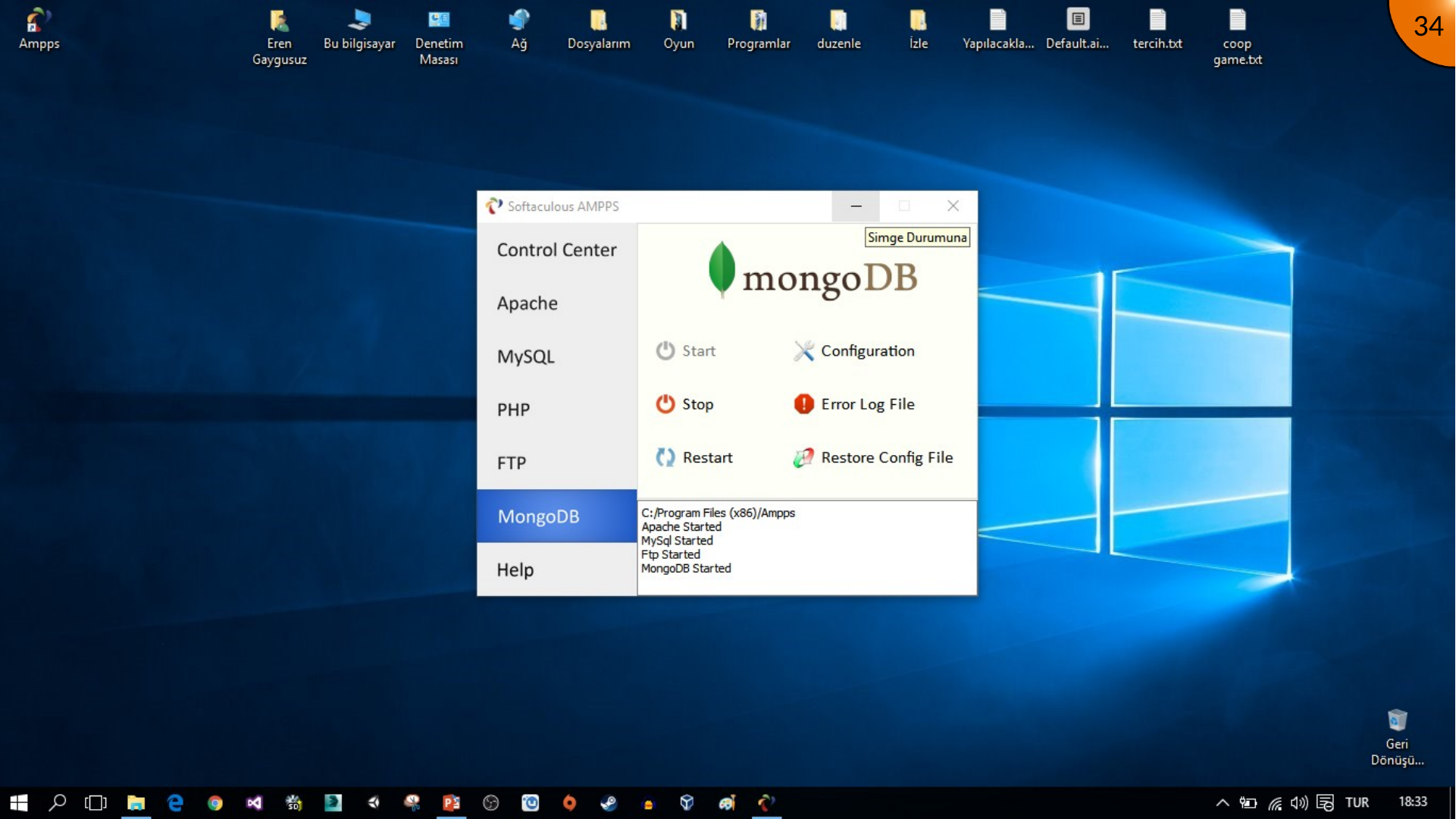Click the greyed Start label

(699, 351)
